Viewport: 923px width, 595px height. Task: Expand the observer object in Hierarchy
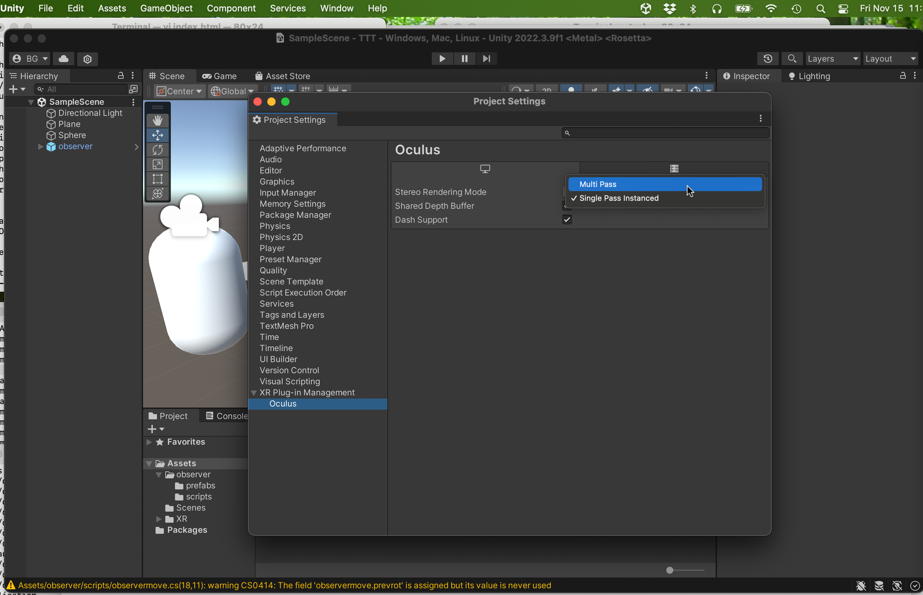coord(41,147)
